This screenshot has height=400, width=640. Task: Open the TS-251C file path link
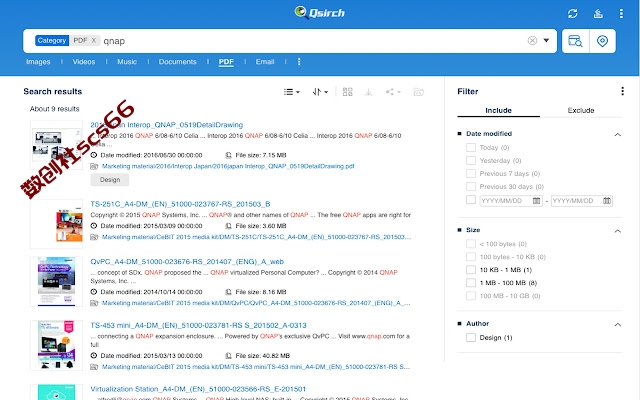[256, 237]
